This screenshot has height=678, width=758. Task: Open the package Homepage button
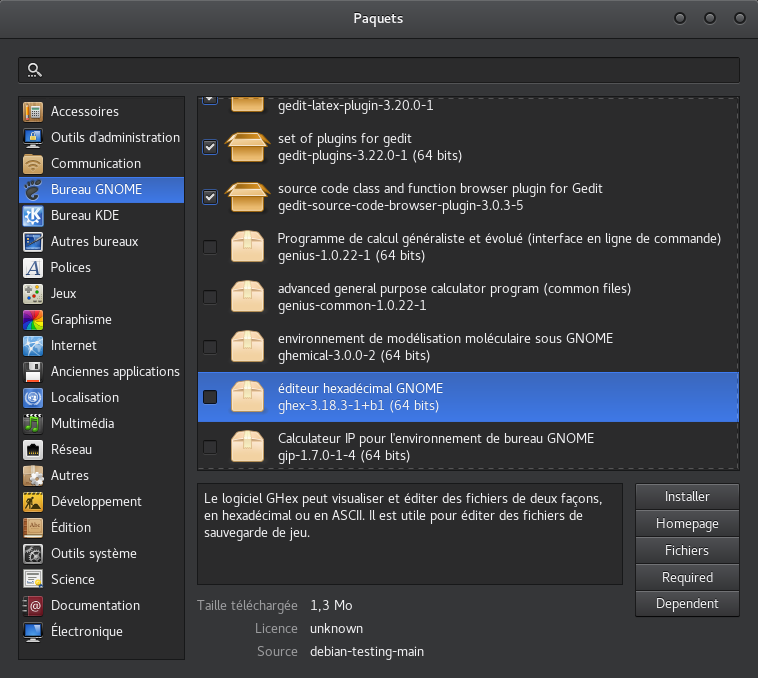687,523
